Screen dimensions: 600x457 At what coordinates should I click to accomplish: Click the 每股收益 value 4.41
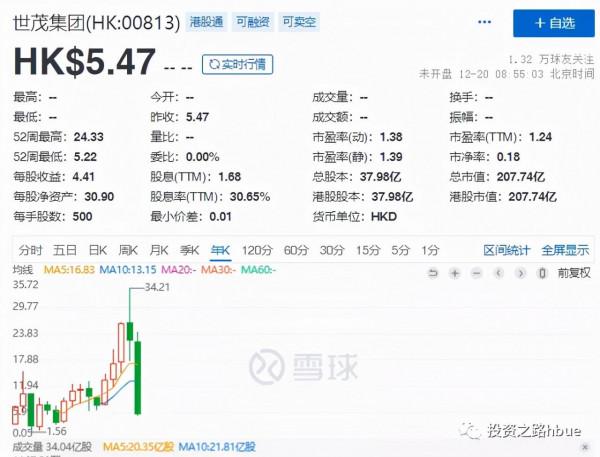click(83, 177)
